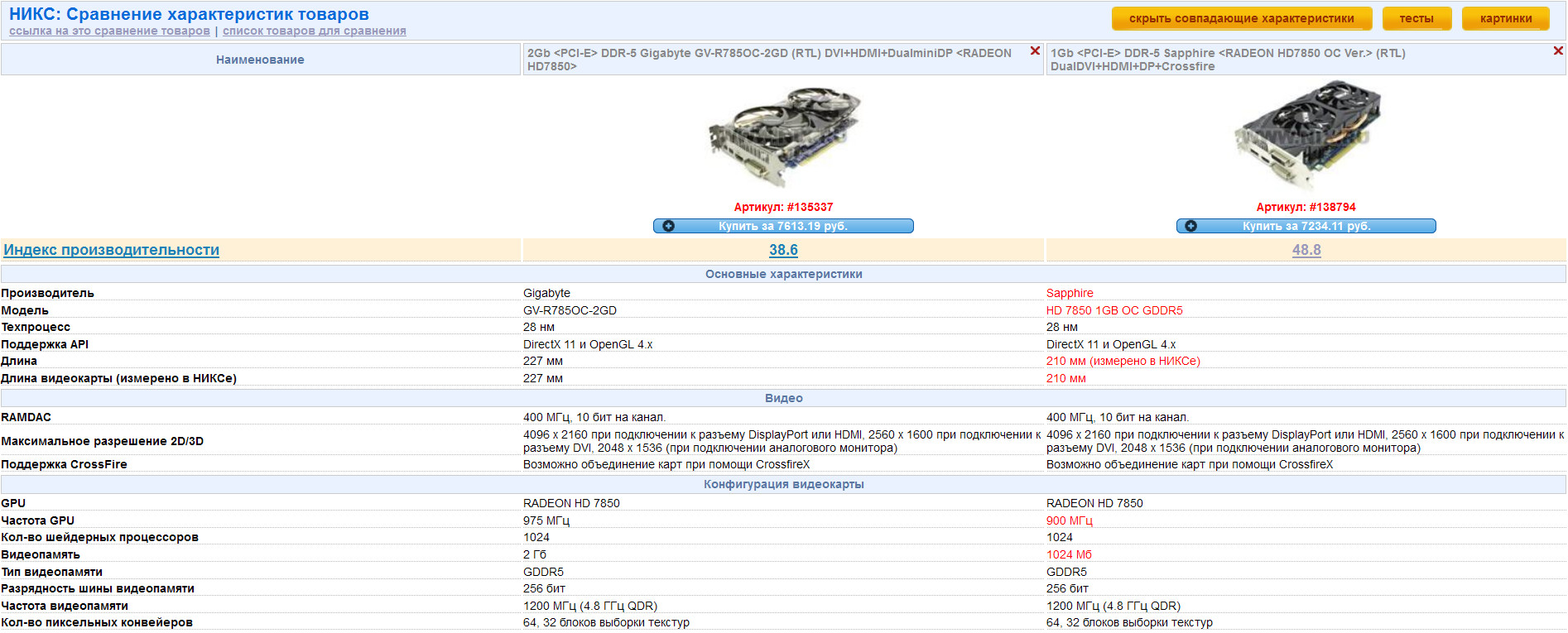Click the 'Поддержка API' row label

(45, 344)
